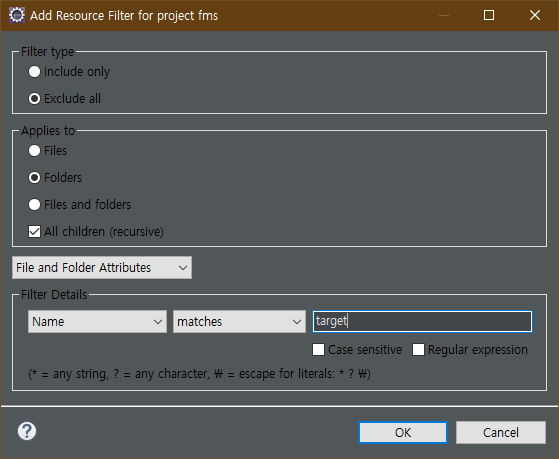Screen dimensions: 559x459
Task: Click the 'Applies to' group label
Action: pos(48,131)
